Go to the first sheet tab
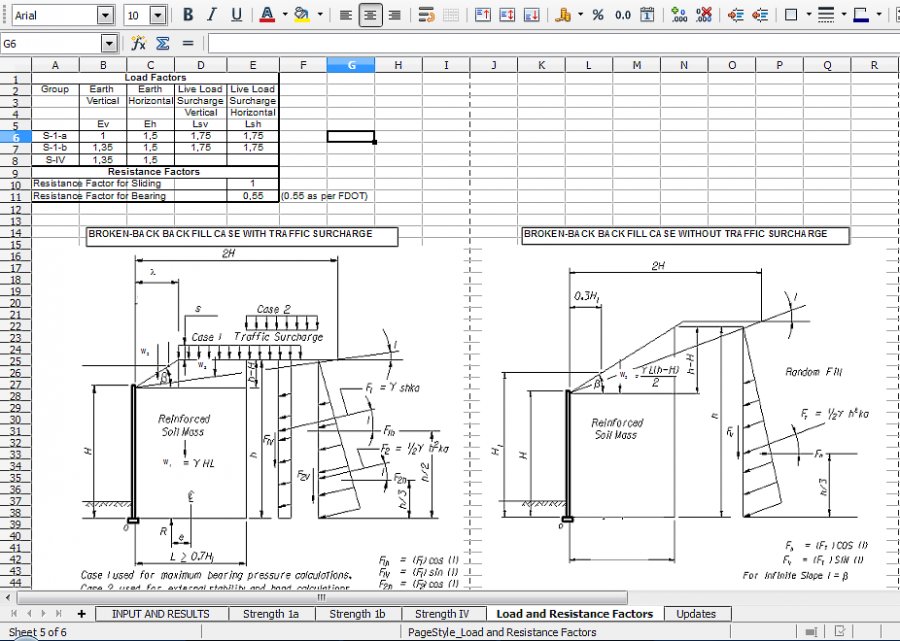The image size is (900, 641). pos(14,614)
